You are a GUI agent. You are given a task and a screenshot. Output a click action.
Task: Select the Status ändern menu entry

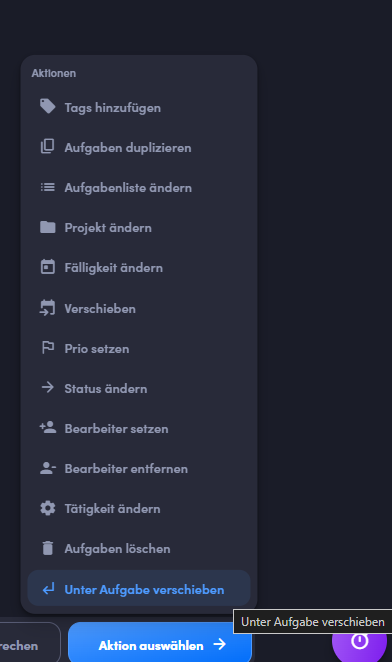point(139,388)
